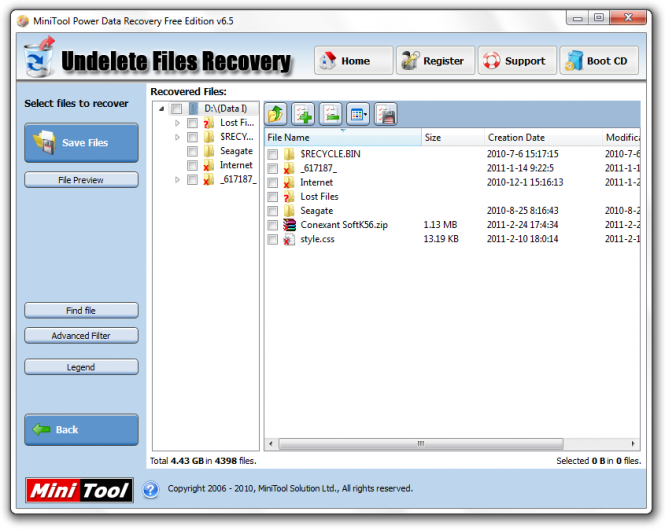Click the application icon in title bar
665x530 pixels.
[x=22, y=21]
